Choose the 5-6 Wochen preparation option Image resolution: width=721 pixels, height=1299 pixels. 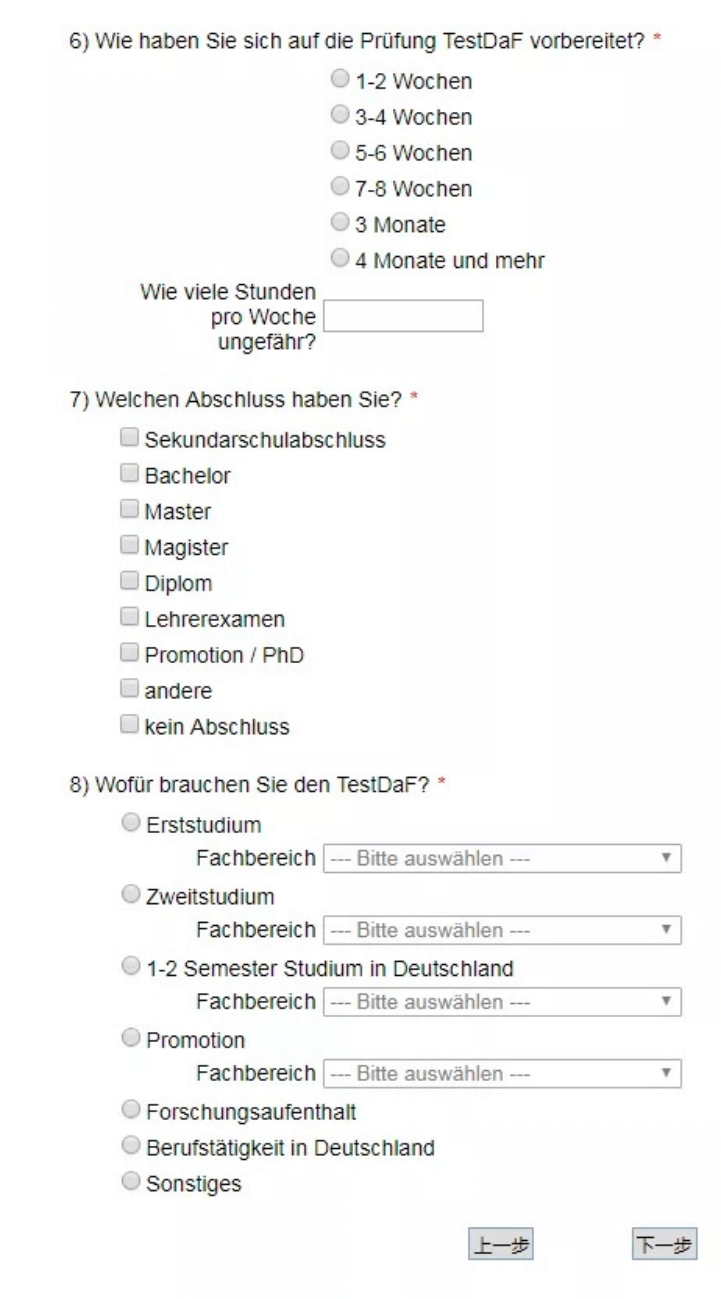tap(340, 152)
